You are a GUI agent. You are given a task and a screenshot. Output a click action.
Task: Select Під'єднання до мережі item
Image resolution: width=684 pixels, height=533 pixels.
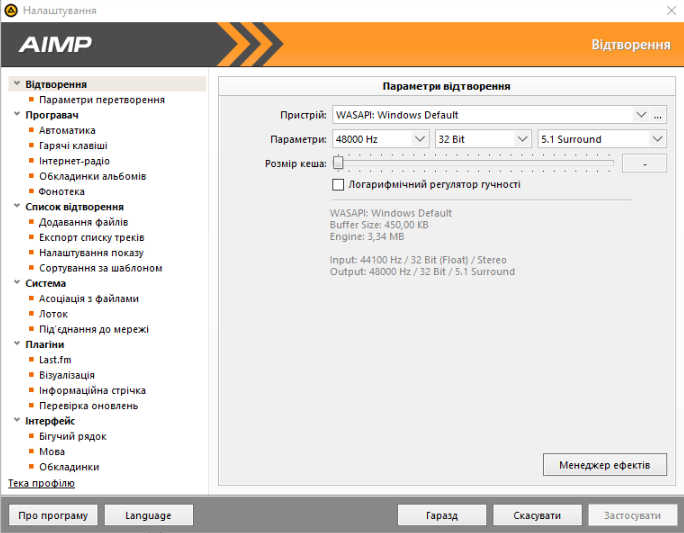[x=94, y=329]
